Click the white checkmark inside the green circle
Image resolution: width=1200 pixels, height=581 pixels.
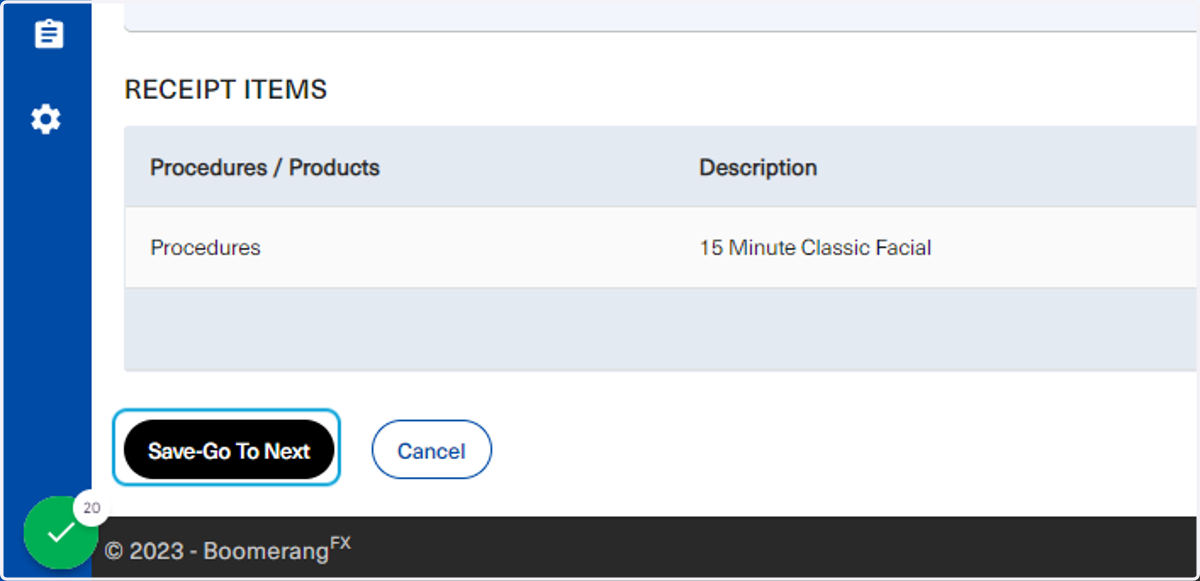click(x=60, y=532)
